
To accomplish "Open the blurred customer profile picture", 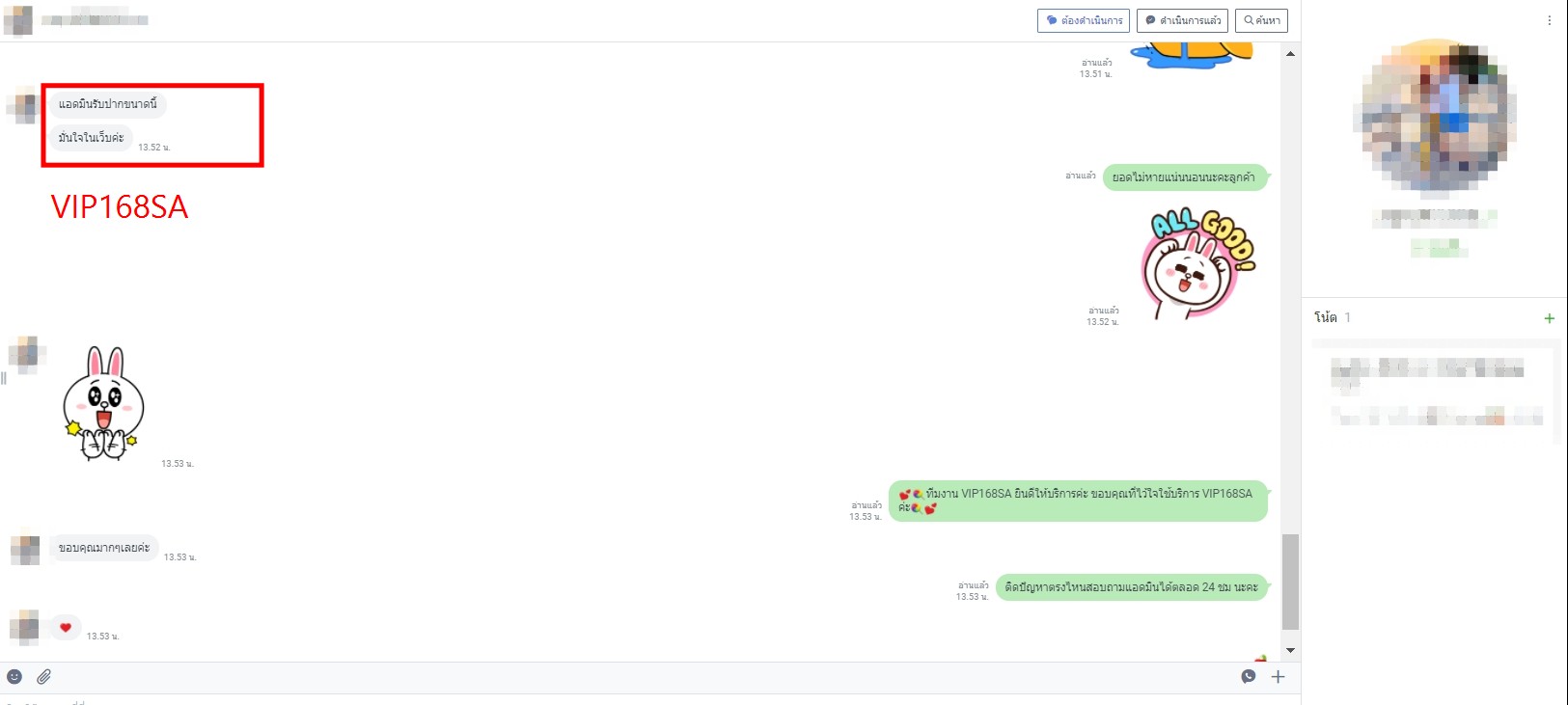I will (1435, 116).
